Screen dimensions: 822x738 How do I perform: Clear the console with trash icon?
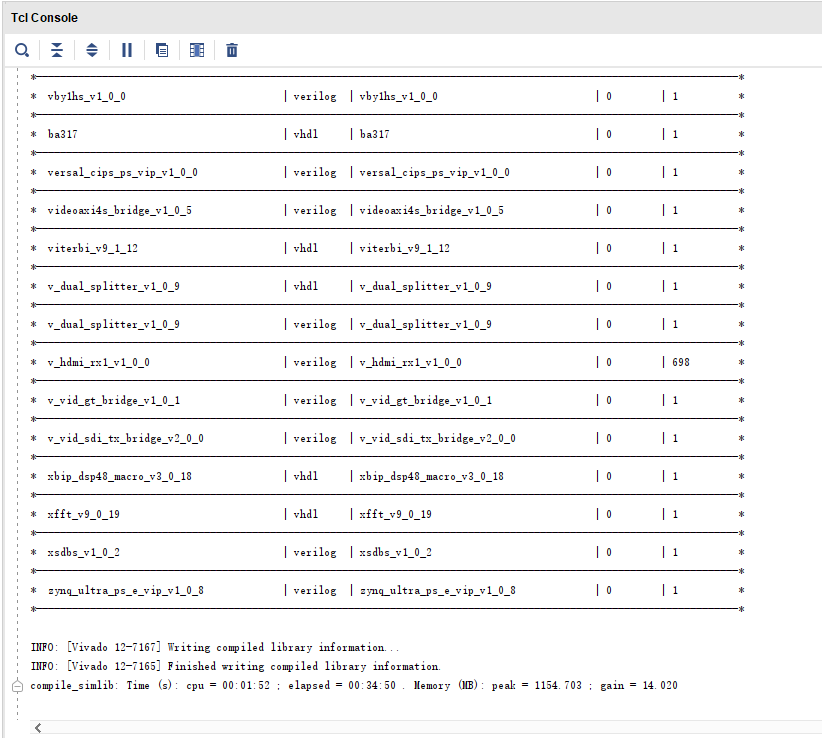[x=232, y=50]
